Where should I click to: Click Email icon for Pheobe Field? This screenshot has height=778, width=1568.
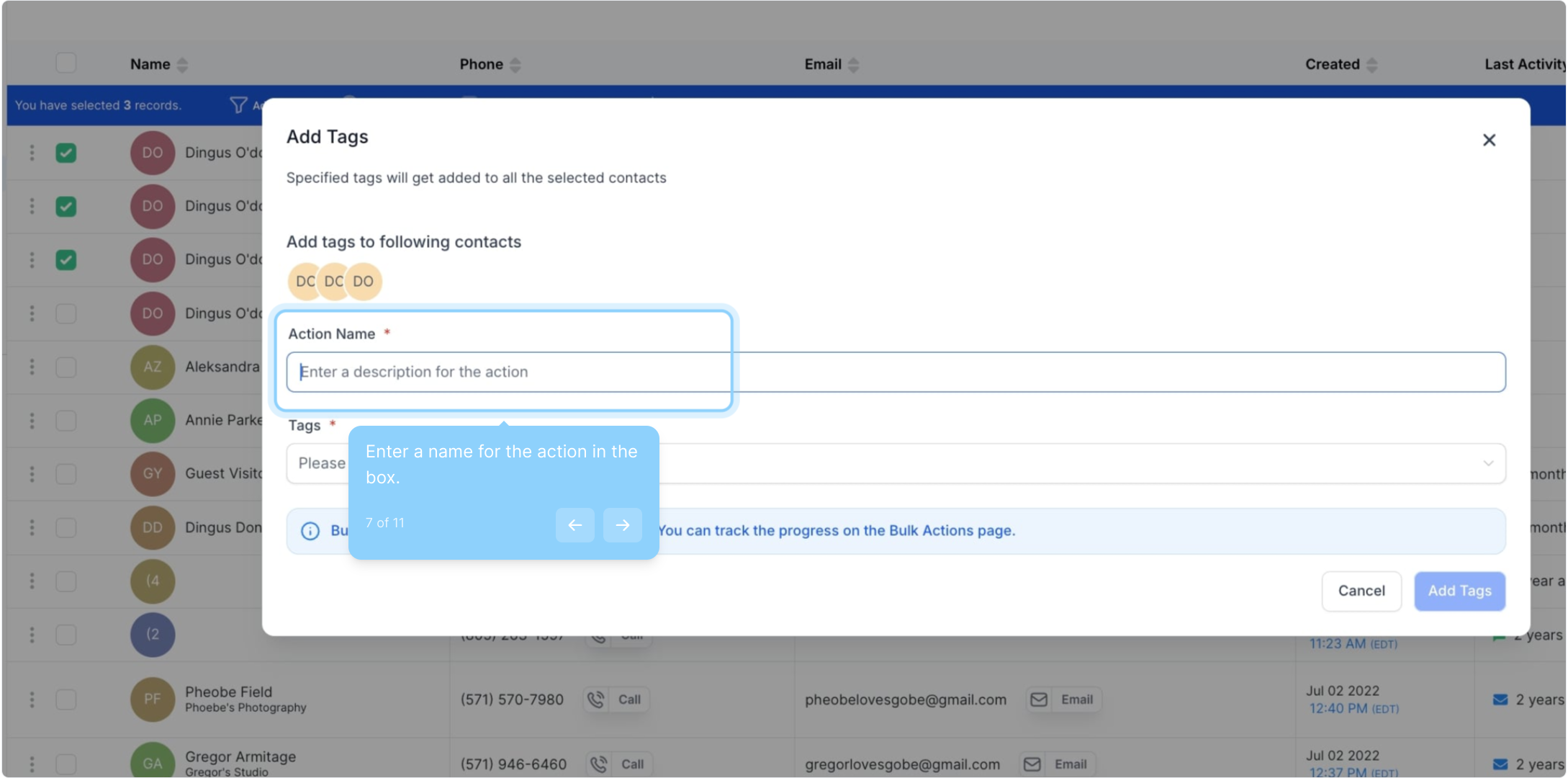(x=1039, y=699)
